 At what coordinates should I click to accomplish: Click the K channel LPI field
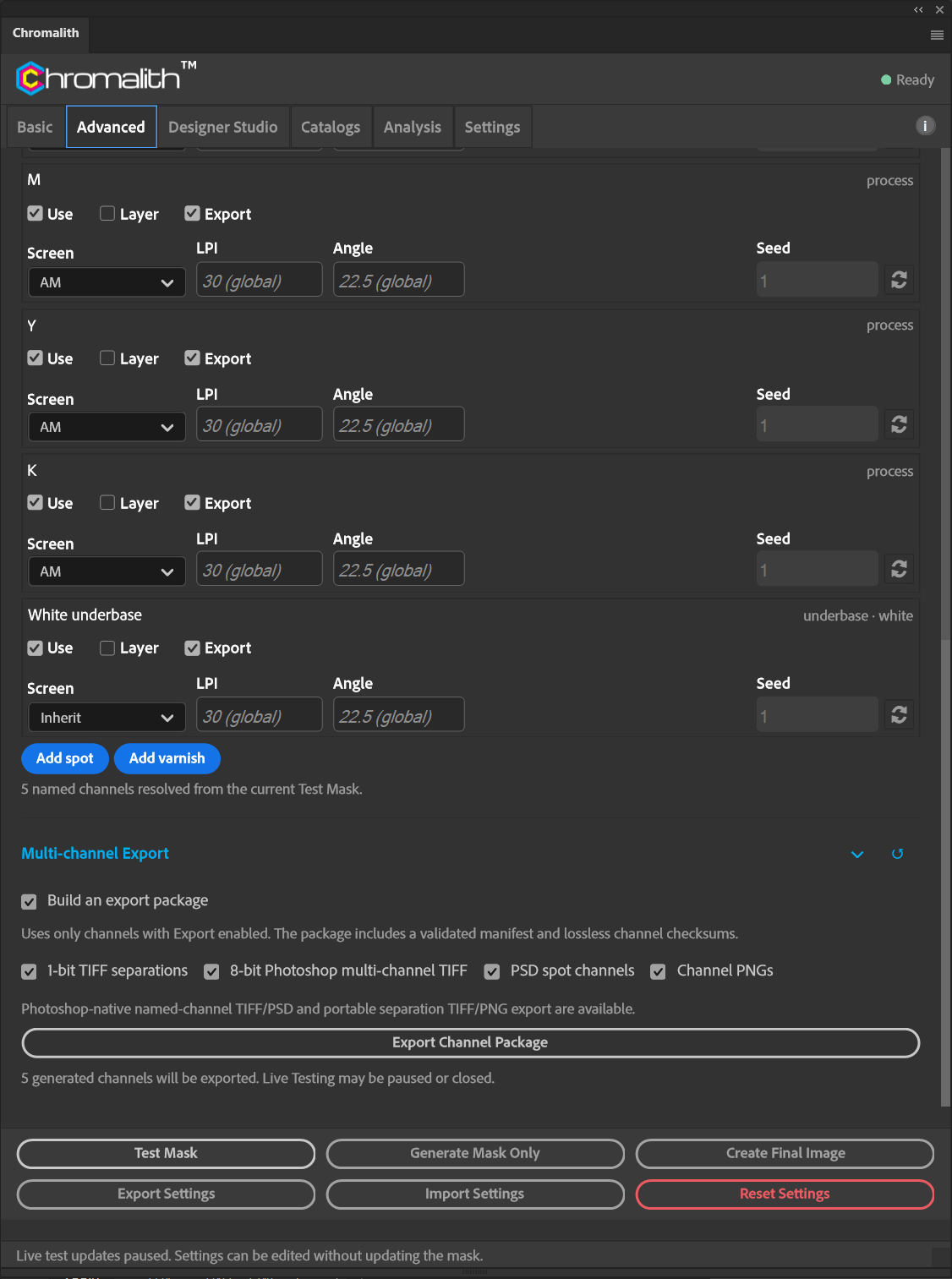click(x=260, y=569)
